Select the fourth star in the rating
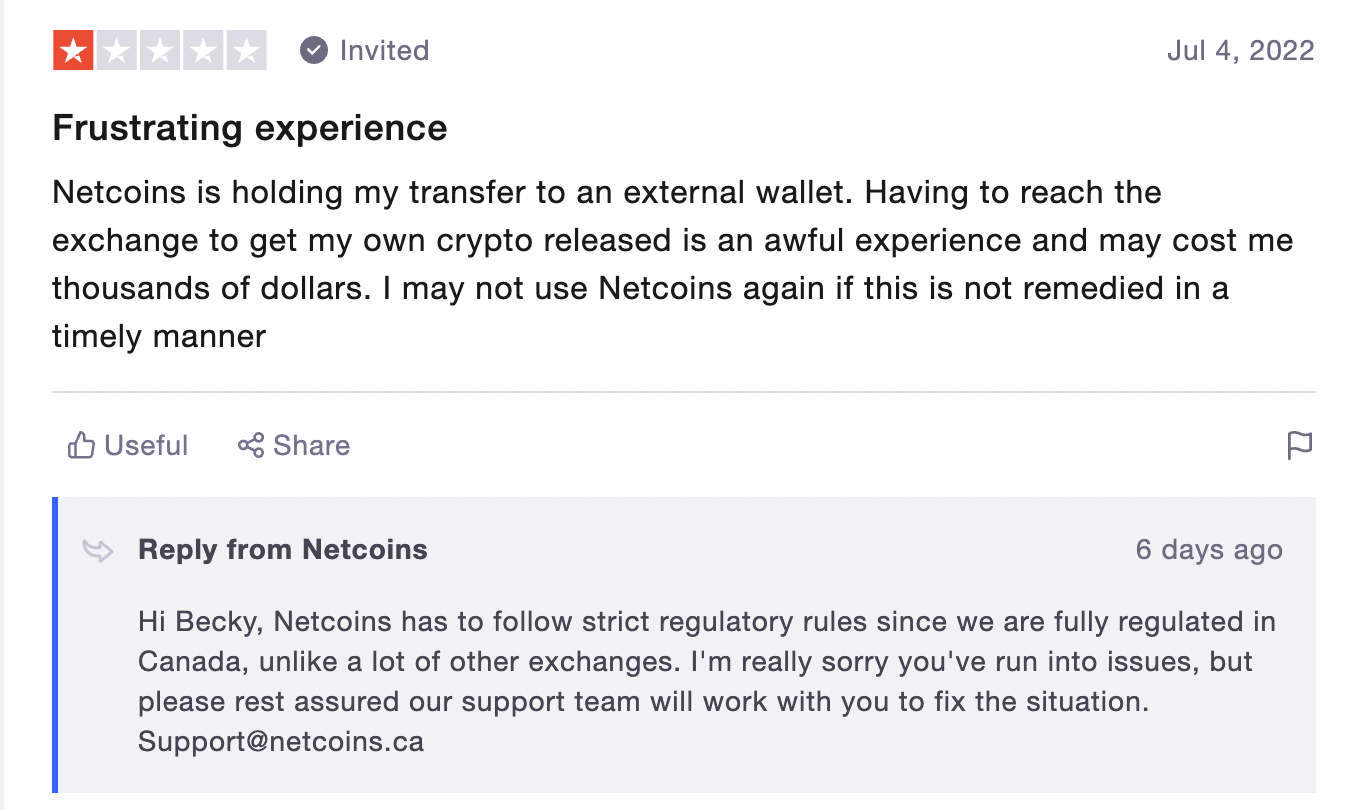 coord(201,50)
